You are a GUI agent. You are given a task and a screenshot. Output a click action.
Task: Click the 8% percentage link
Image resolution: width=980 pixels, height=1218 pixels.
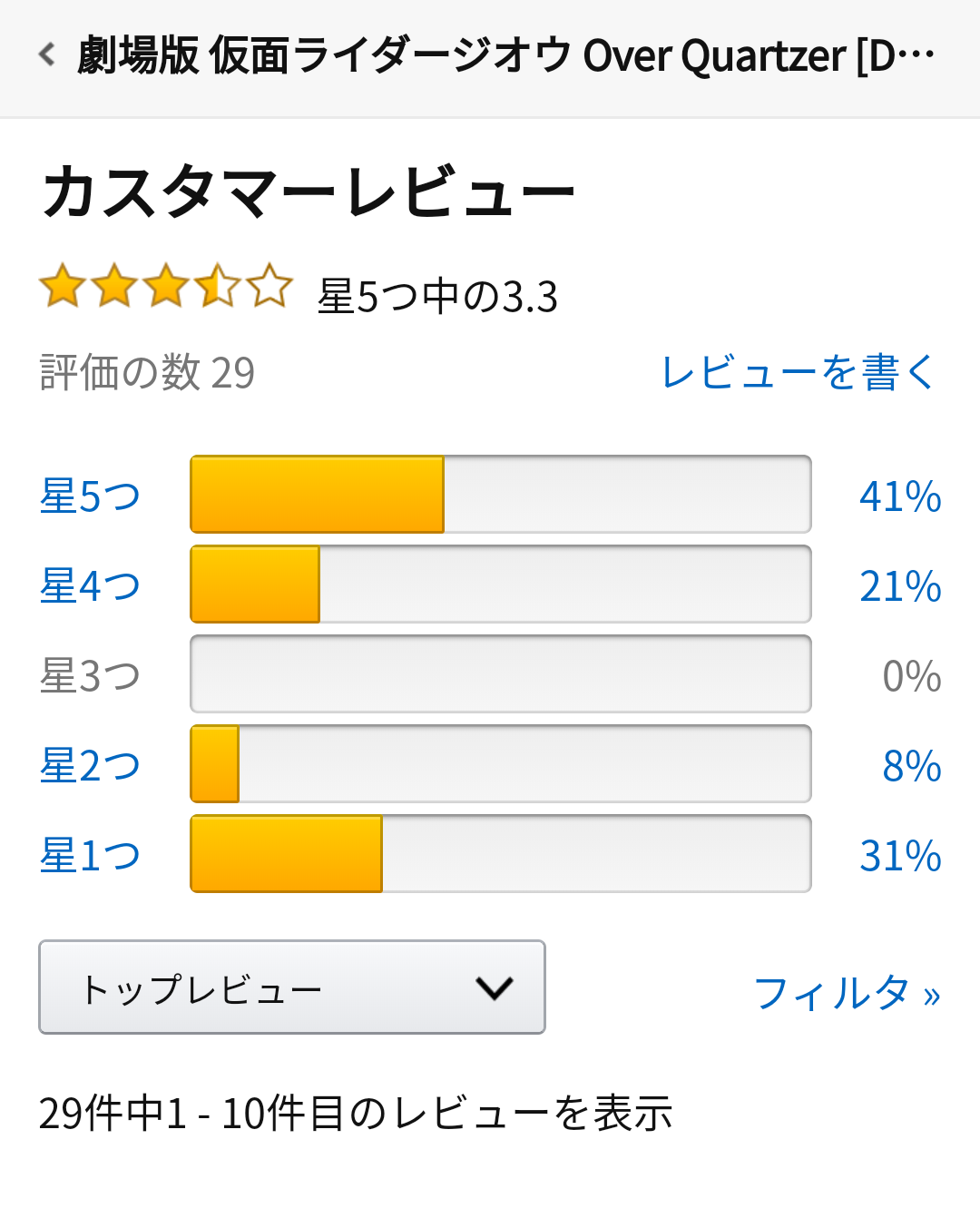pos(911,766)
